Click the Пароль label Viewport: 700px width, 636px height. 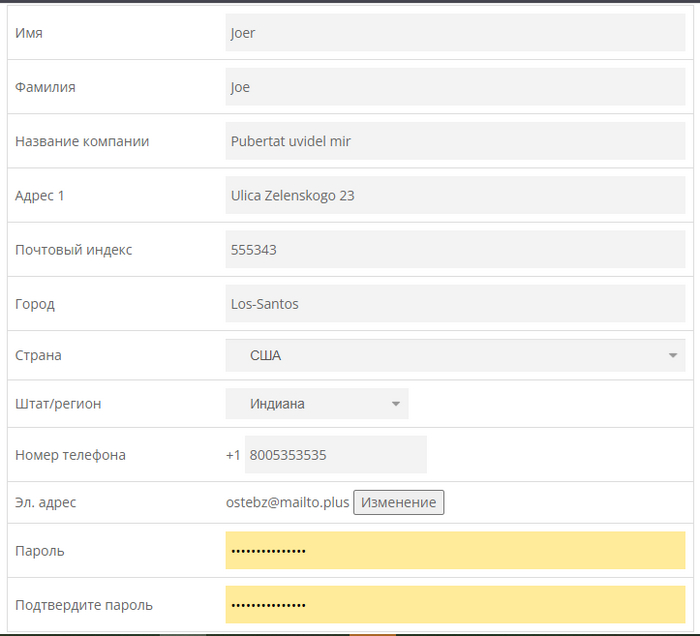(40, 551)
